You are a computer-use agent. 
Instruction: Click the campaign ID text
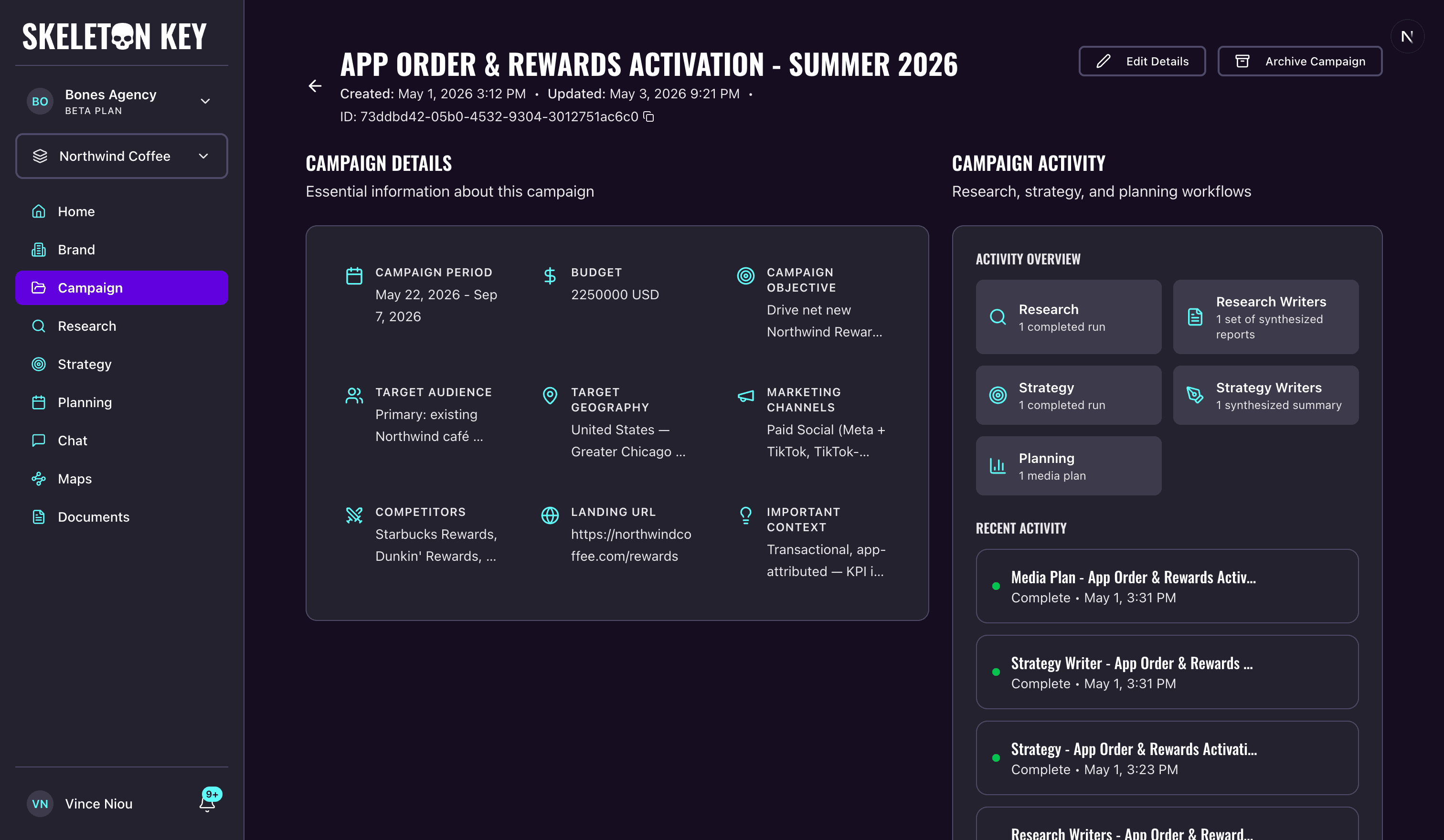click(489, 117)
